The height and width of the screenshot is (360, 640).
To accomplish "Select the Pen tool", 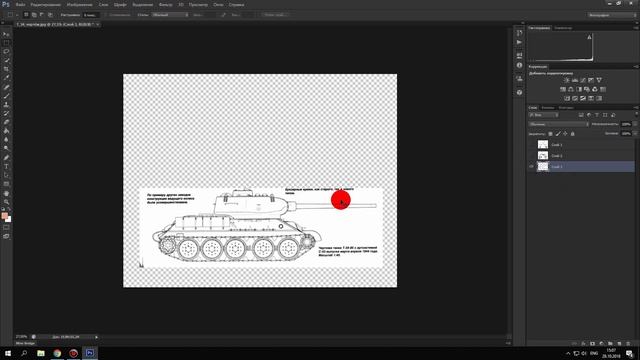I will [x=6, y=158].
